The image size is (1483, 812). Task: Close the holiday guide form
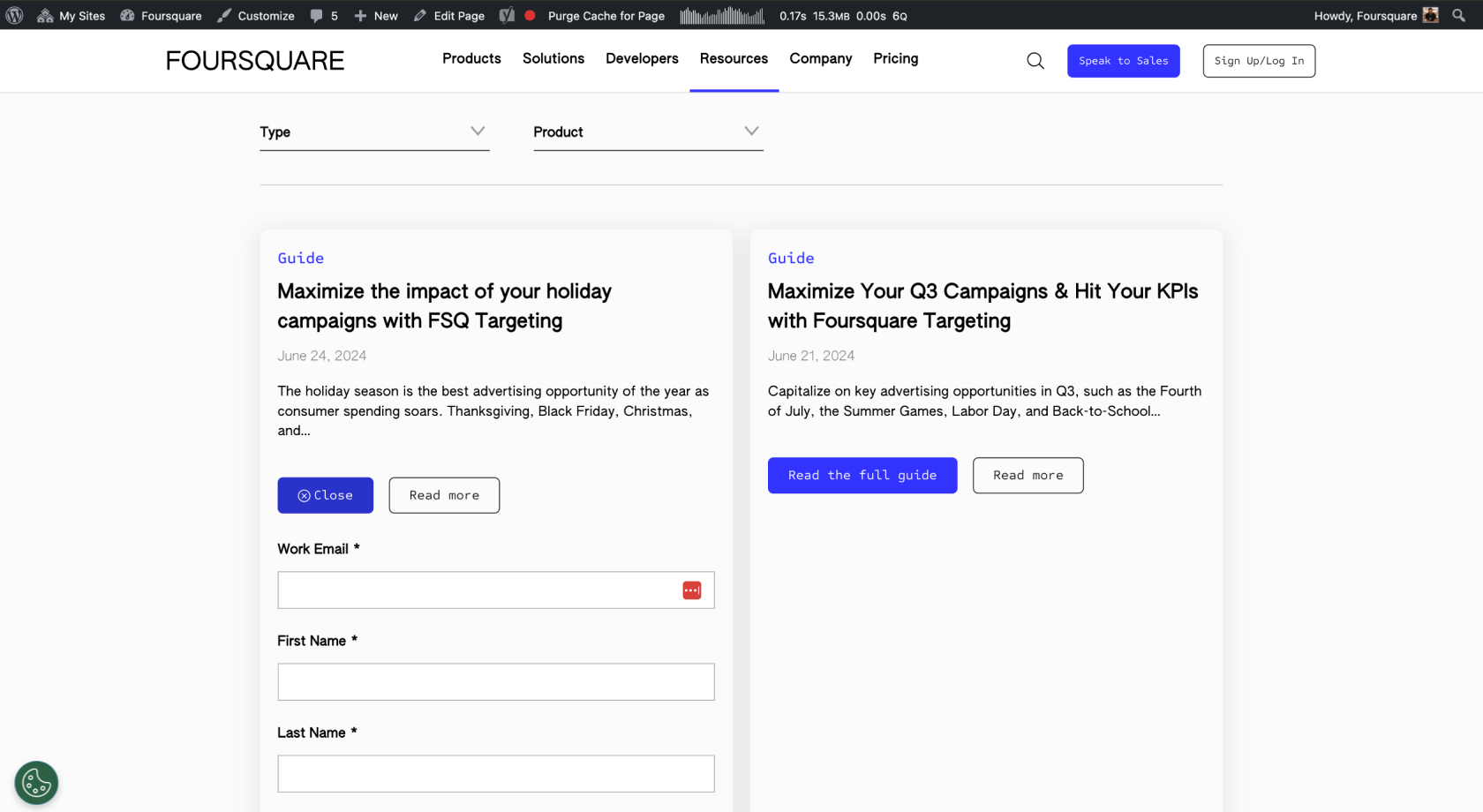[325, 495]
